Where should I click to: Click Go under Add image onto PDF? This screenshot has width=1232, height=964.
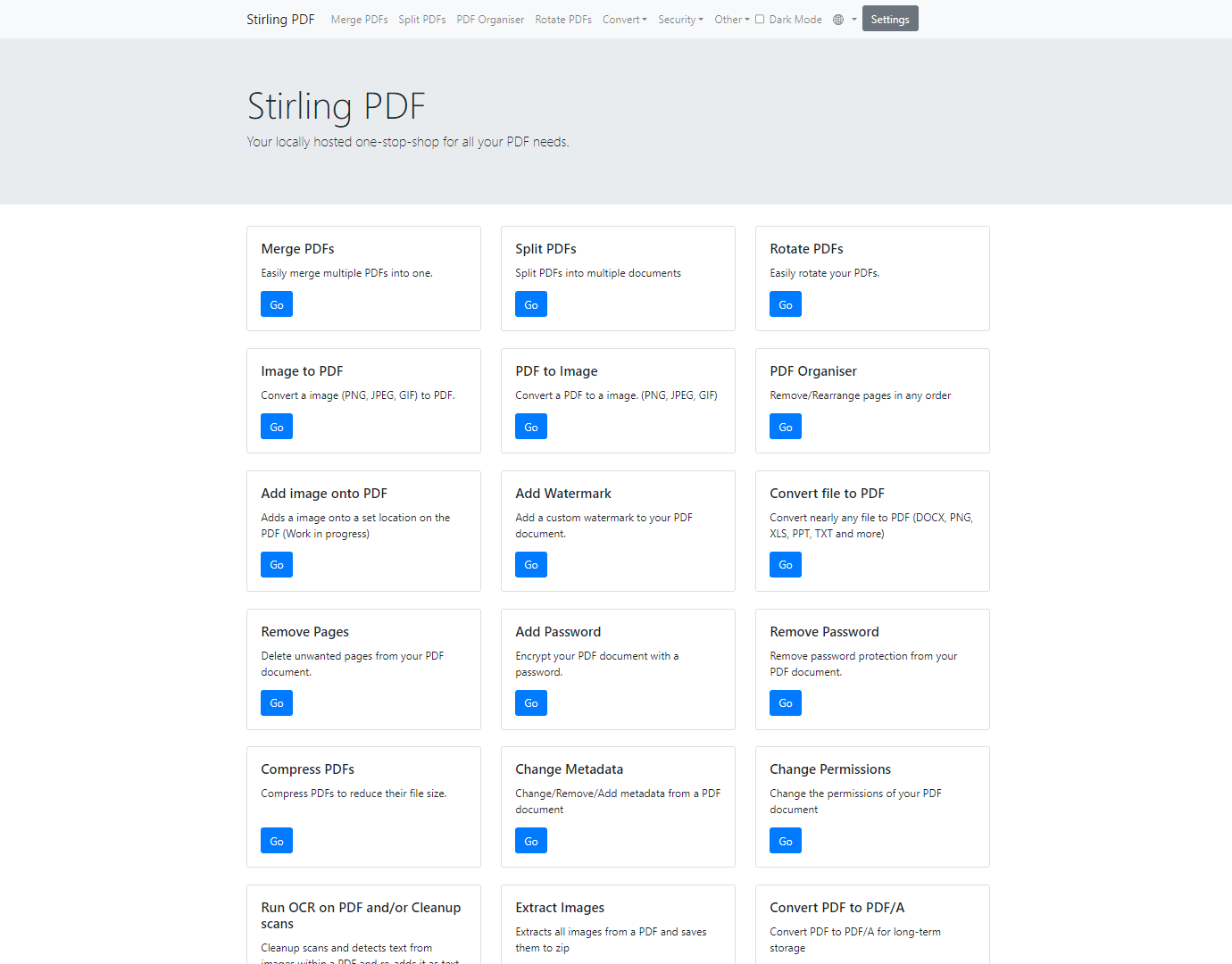click(x=277, y=565)
